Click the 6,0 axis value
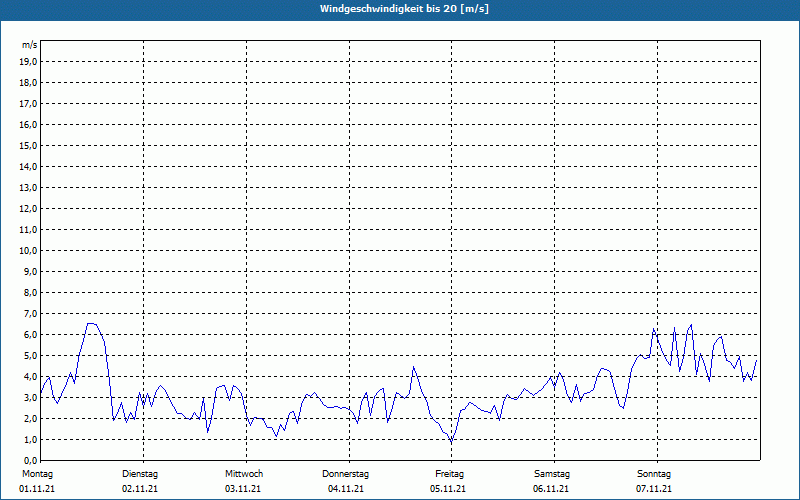 [30, 335]
